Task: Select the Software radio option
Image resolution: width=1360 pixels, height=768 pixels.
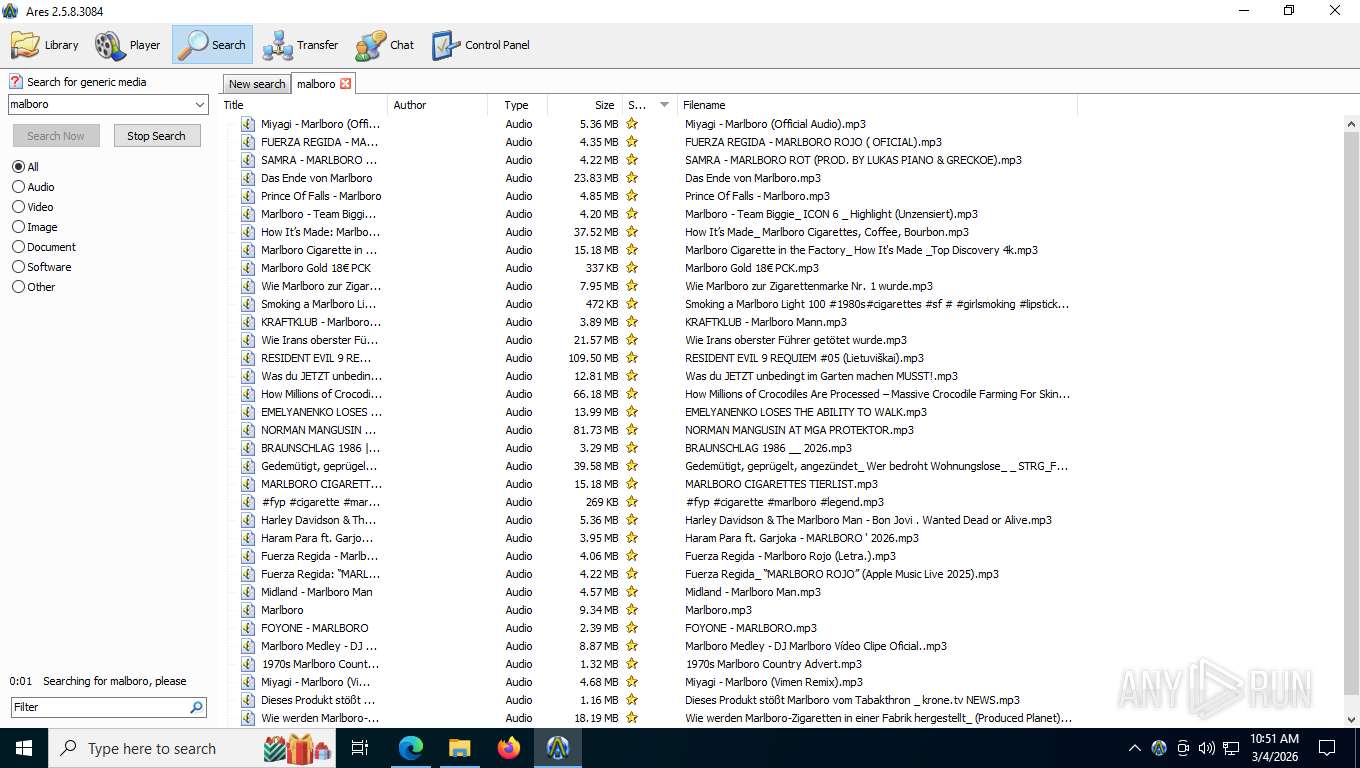Action: (42, 267)
